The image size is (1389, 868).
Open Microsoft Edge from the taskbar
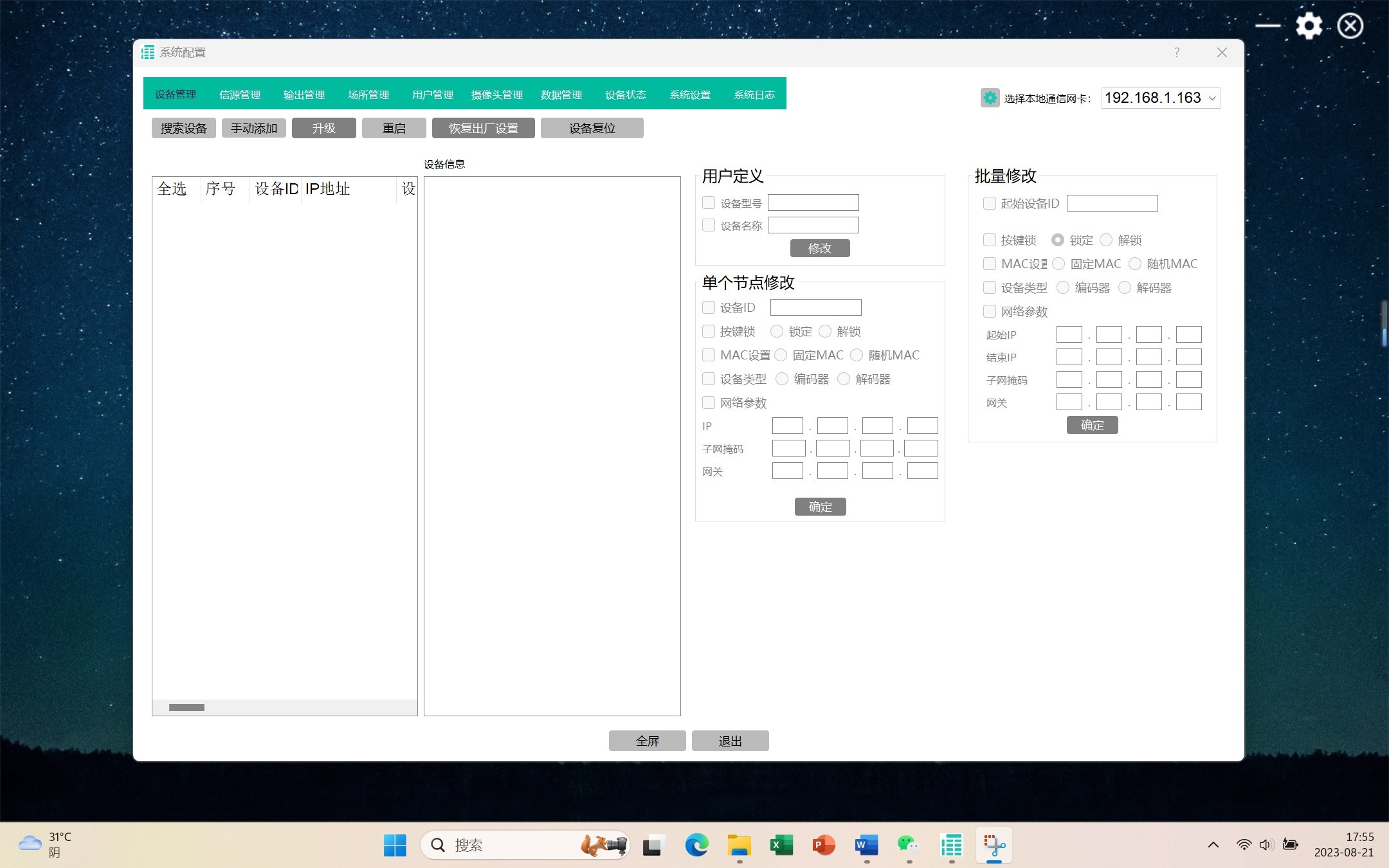696,845
